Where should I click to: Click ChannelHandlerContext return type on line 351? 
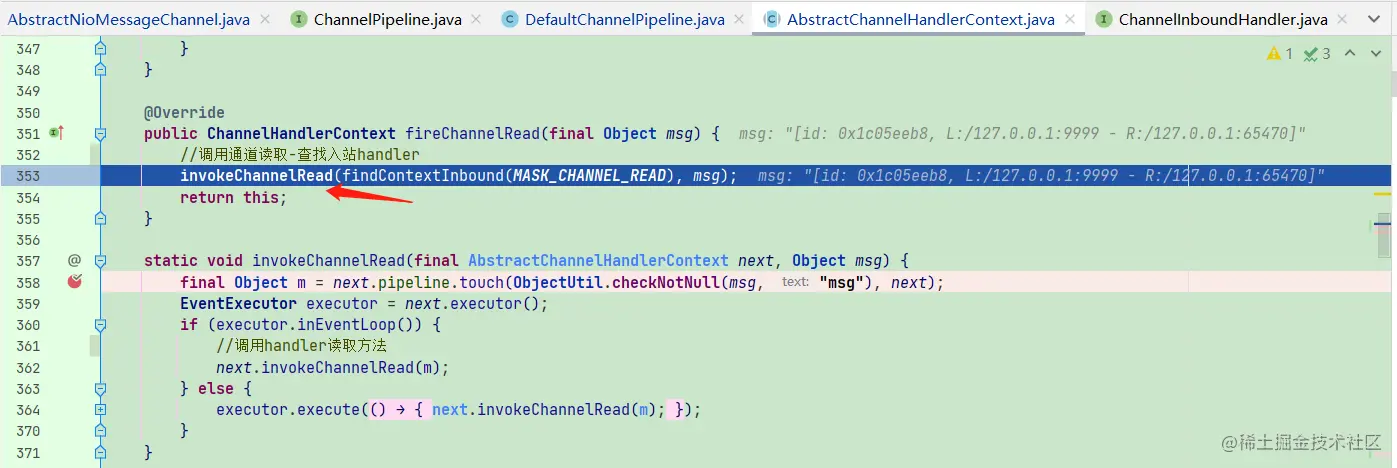pyautogui.click(x=302, y=133)
